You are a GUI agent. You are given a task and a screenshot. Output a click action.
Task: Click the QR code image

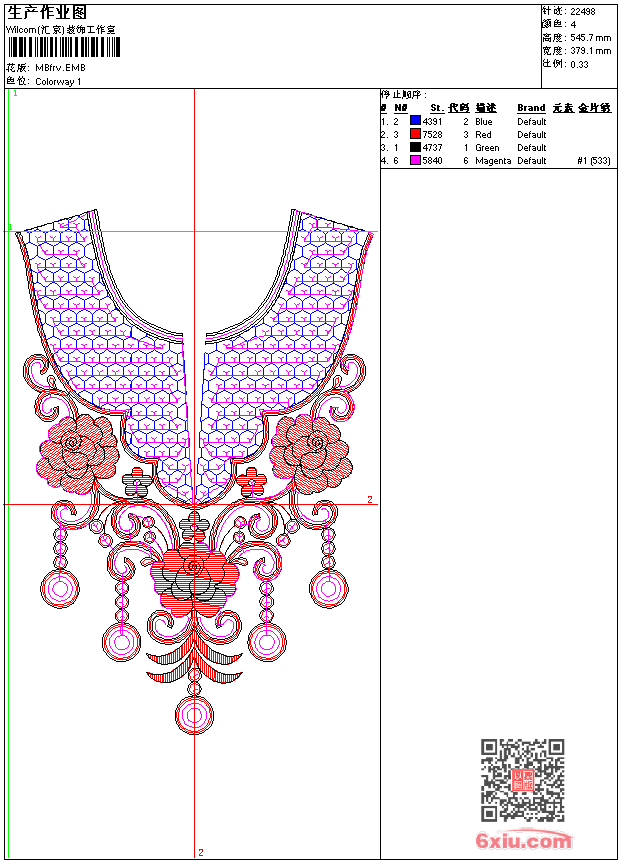click(522, 781)
